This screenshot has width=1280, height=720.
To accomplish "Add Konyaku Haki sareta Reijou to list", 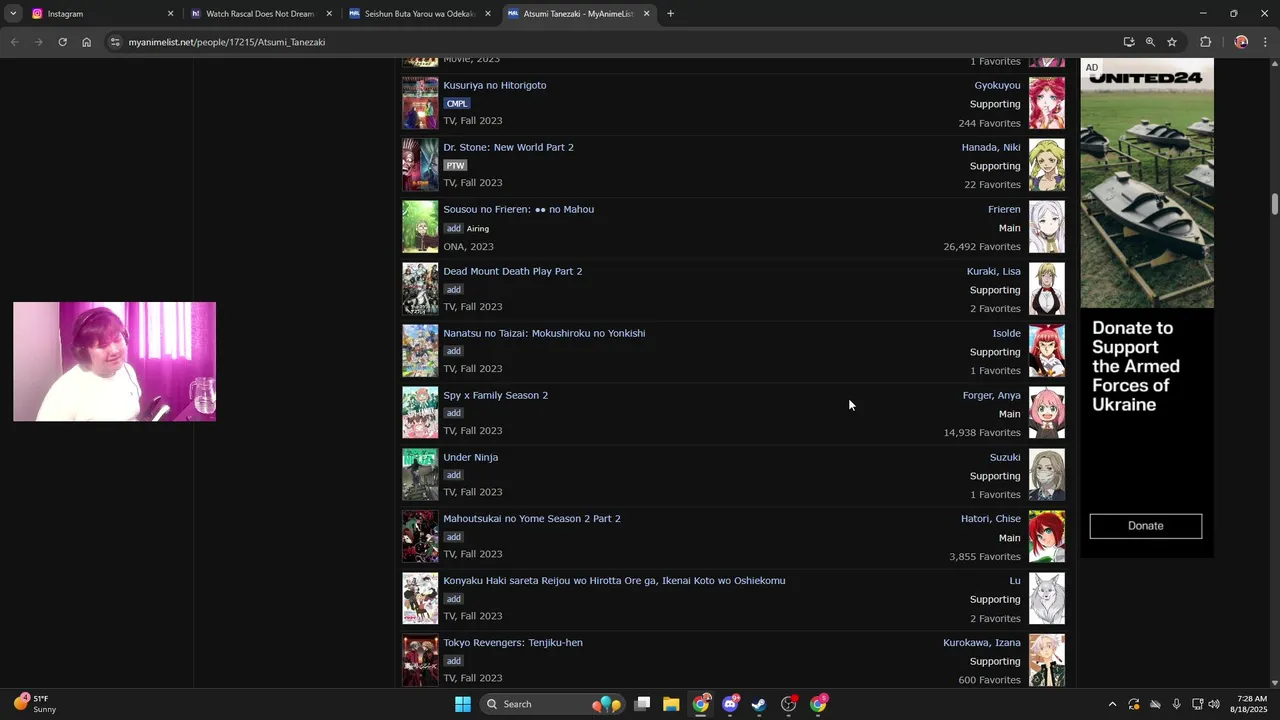I will 453,599.
